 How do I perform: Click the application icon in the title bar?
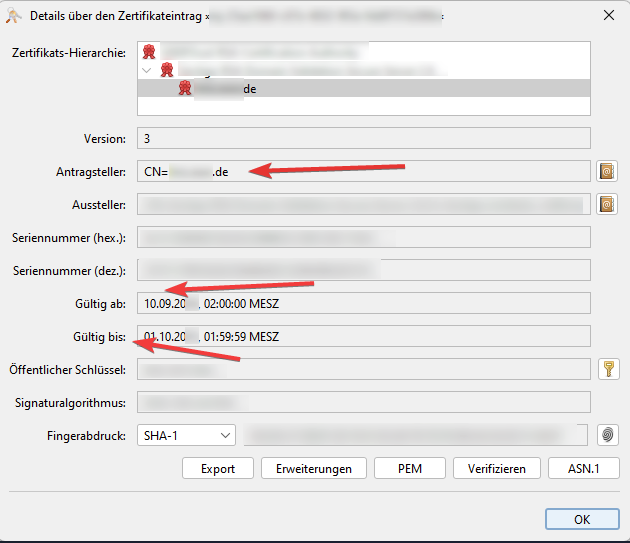pyautogui.click(x=14, y=15)
